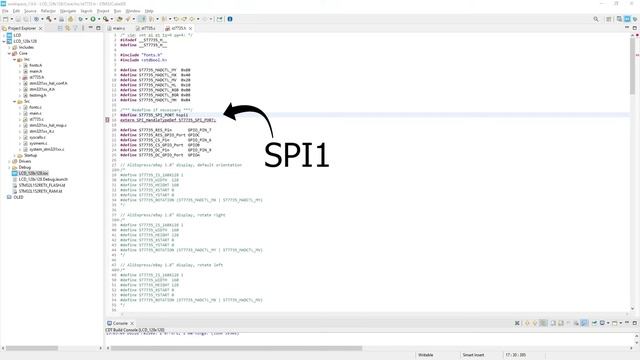640x360 pixels.
Task: Open the Project menu
Action: tap(103, 11)
